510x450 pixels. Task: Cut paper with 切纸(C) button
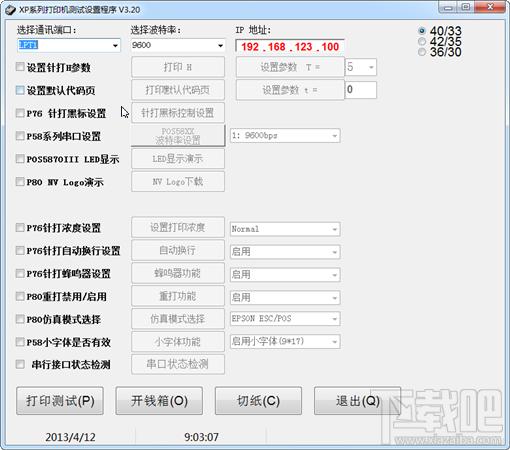click(258, 401)
